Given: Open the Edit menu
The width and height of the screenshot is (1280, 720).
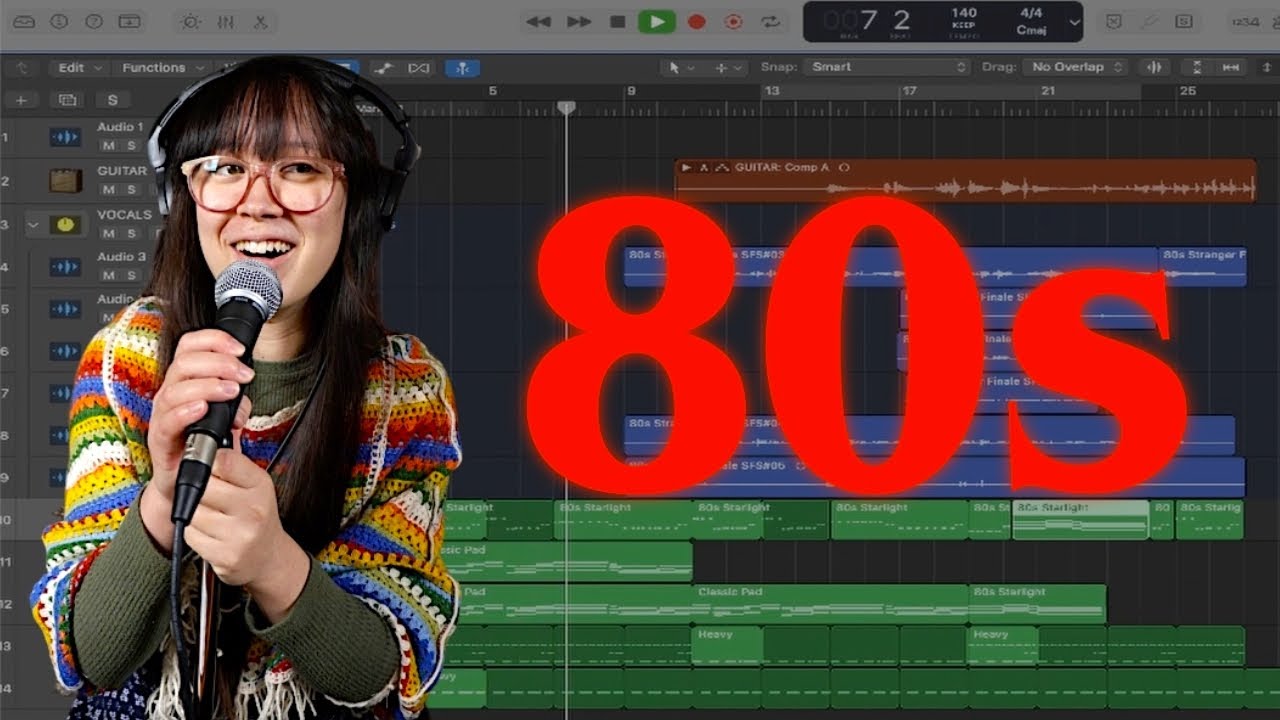Looking at the screenshot, I should [x=78, y=68].
